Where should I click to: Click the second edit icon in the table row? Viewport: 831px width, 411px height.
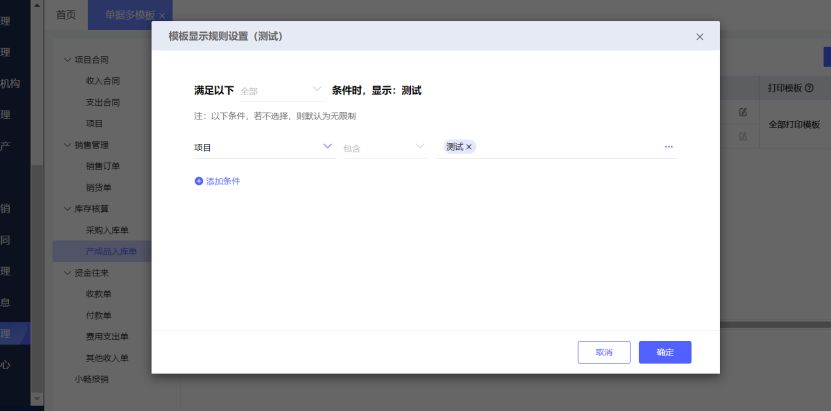(x=742, y=136)
